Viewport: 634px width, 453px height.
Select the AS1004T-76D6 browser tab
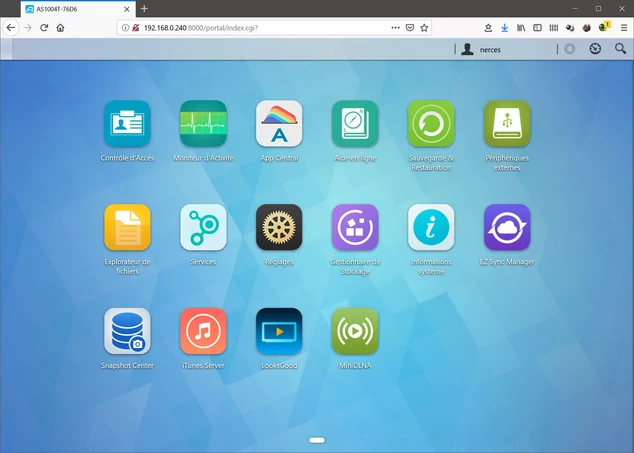click(x=77, y=9)
